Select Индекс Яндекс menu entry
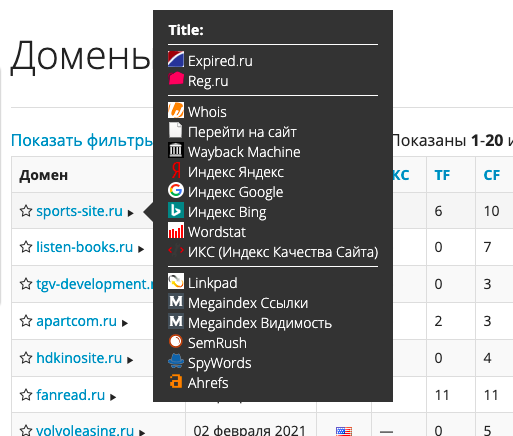Image resolution: width=513 pixels, height=436 pixels. click(x=236, y=172)
